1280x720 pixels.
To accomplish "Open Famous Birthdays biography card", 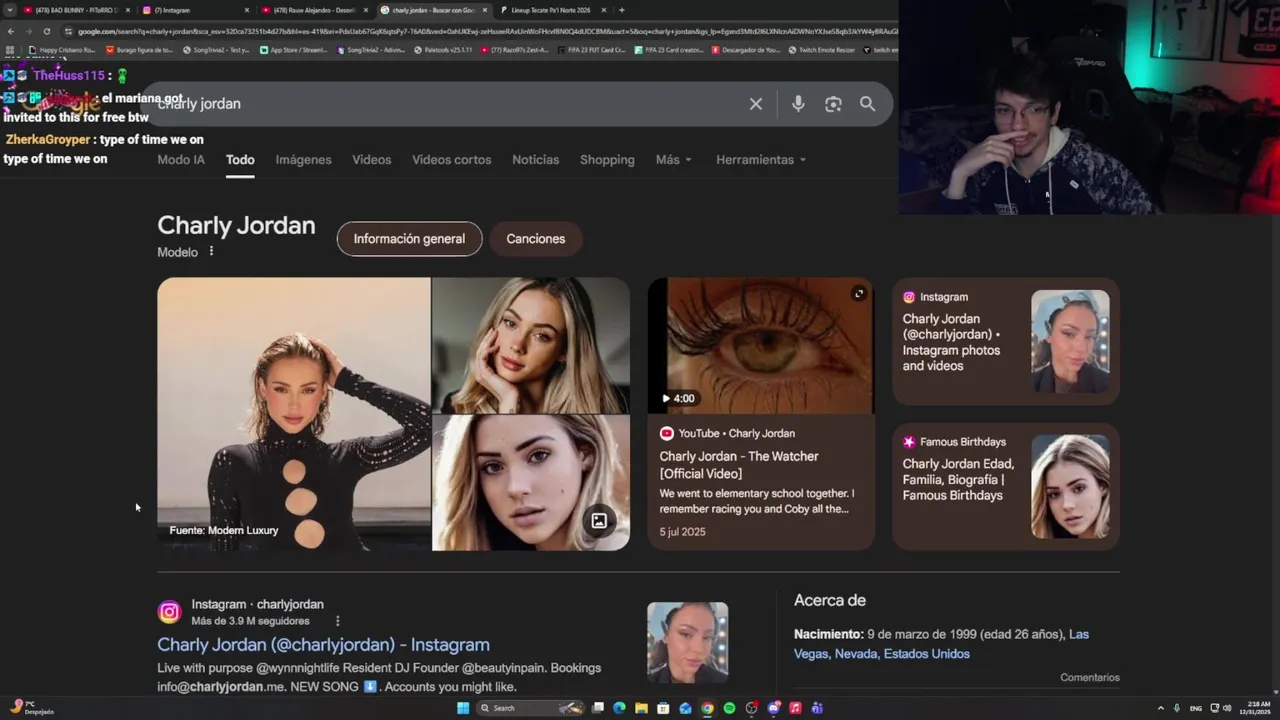I will (x=1006, y=486).
